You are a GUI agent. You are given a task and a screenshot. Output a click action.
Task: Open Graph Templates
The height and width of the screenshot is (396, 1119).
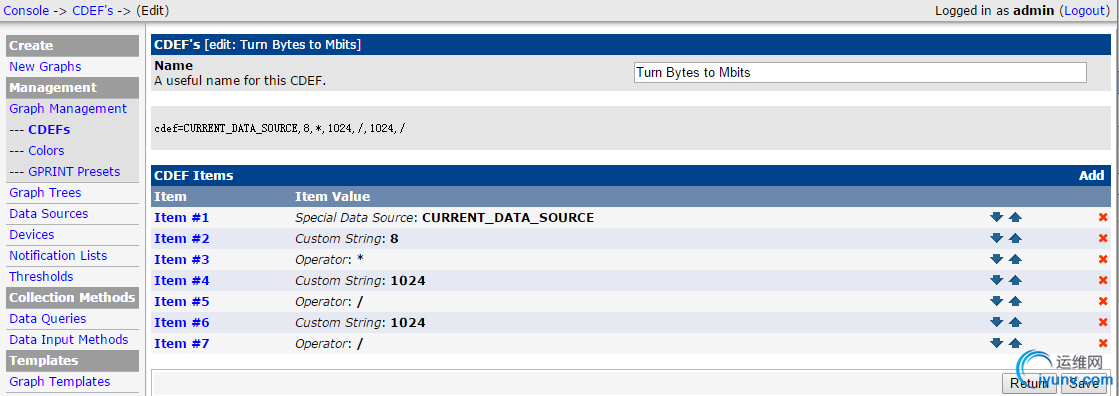click(x=60, y=382)
